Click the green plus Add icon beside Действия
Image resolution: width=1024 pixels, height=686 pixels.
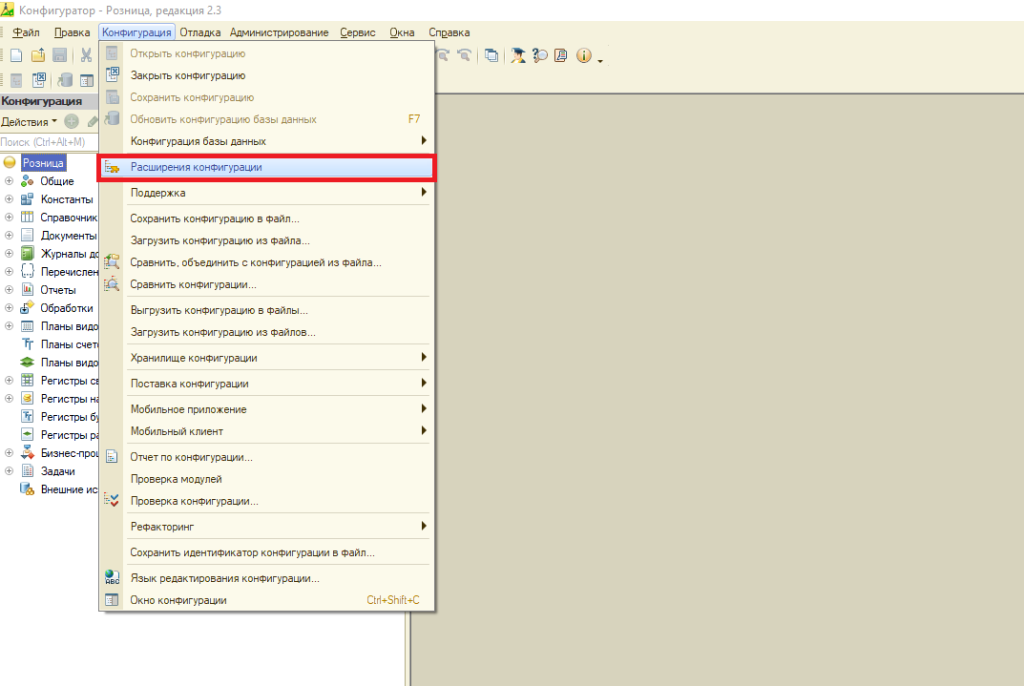(x=72, y=121)
